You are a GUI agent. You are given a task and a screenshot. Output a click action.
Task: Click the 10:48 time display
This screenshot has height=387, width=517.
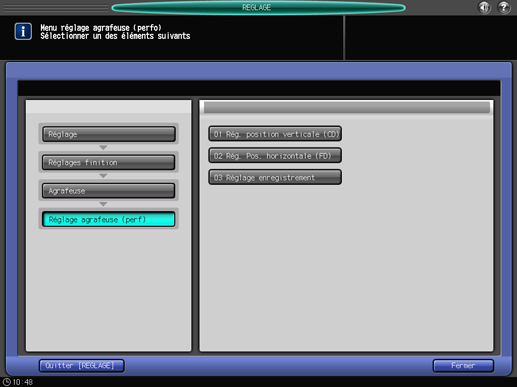click(x=23, y=382)
